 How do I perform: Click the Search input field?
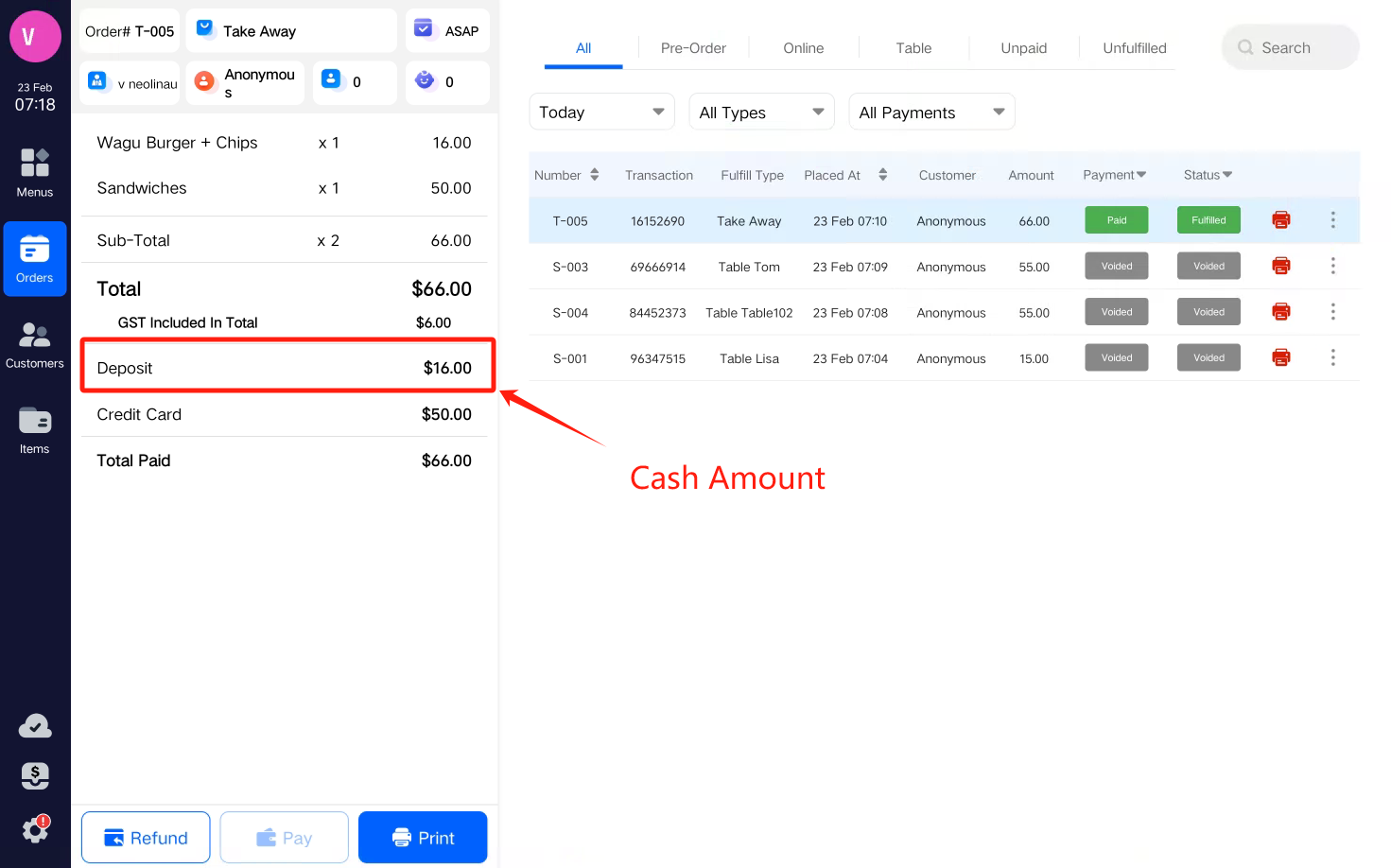pyautogui.click(x=1290, y=47)
